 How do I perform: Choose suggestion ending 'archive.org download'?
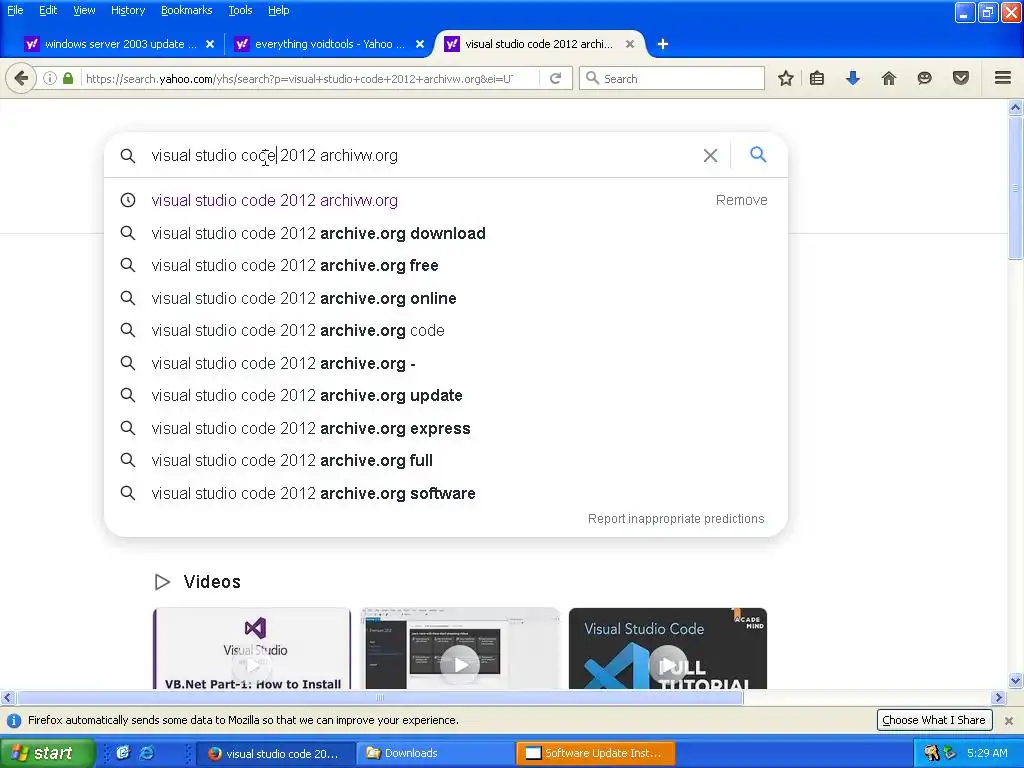click(446, 233)
